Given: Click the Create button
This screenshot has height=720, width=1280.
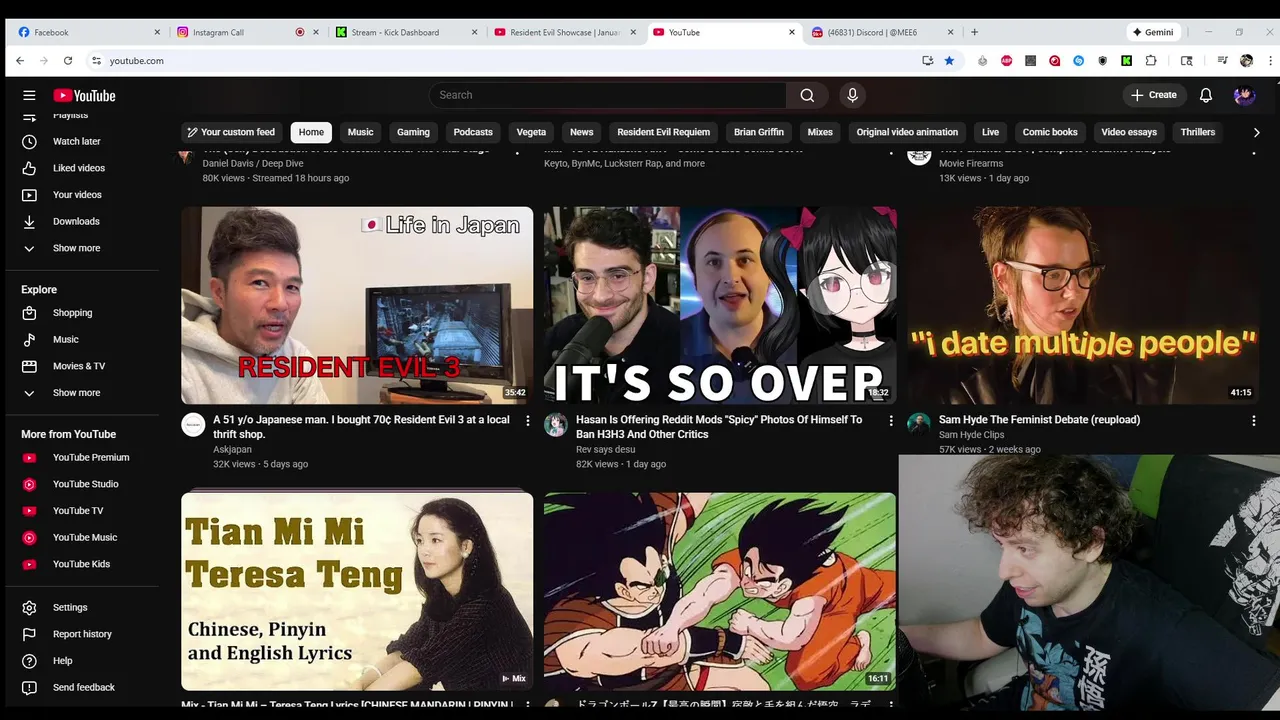Looking at the screenshot, I should [x=1154, y=95].
